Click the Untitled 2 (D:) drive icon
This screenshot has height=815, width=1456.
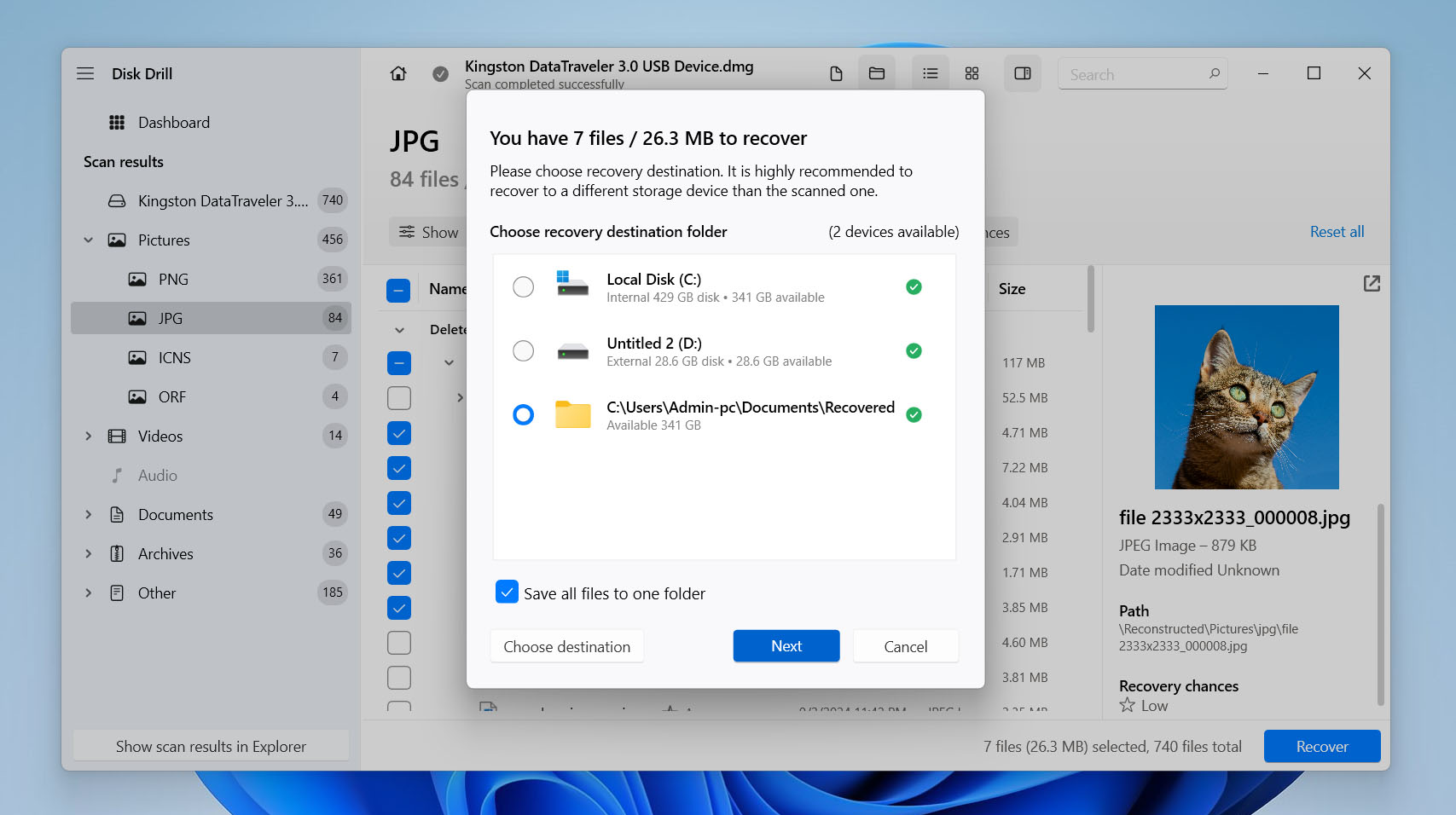tap(572, 351)
